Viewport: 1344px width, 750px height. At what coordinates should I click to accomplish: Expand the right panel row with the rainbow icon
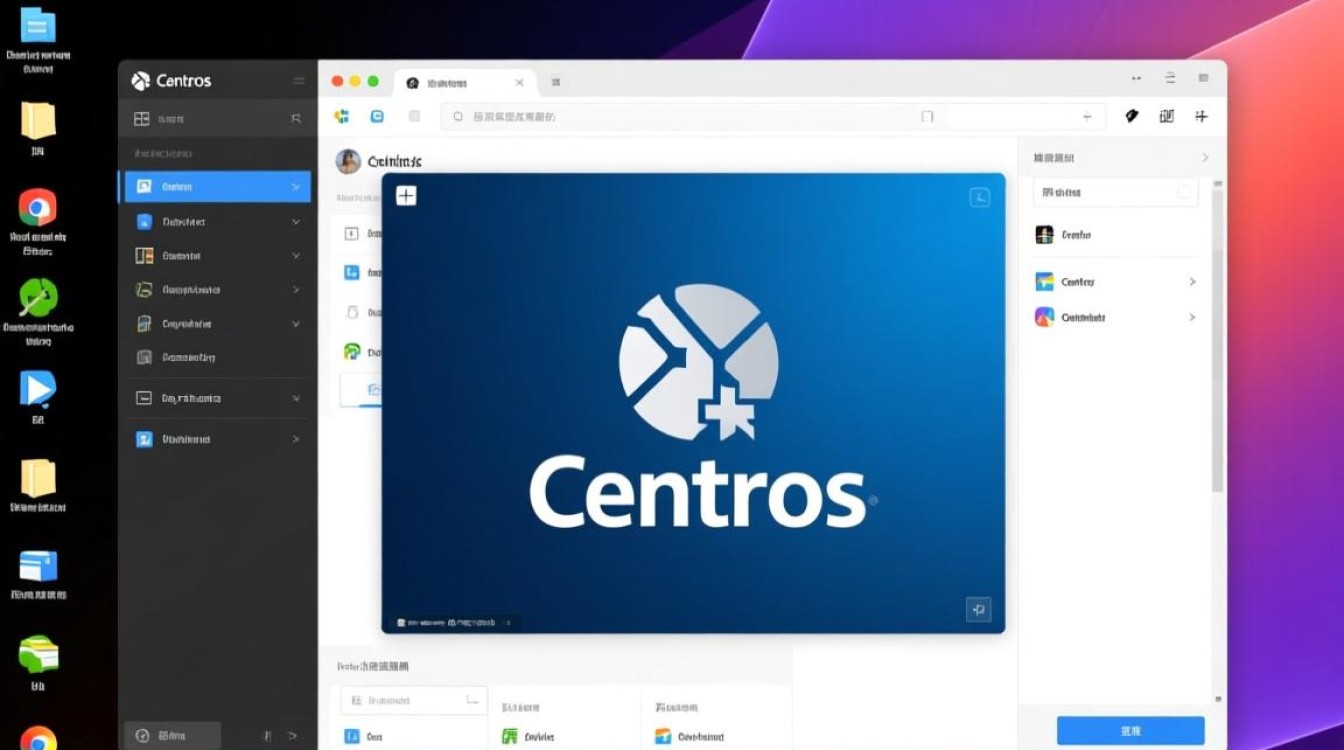pyautogui.click(x=1192, y=317)
